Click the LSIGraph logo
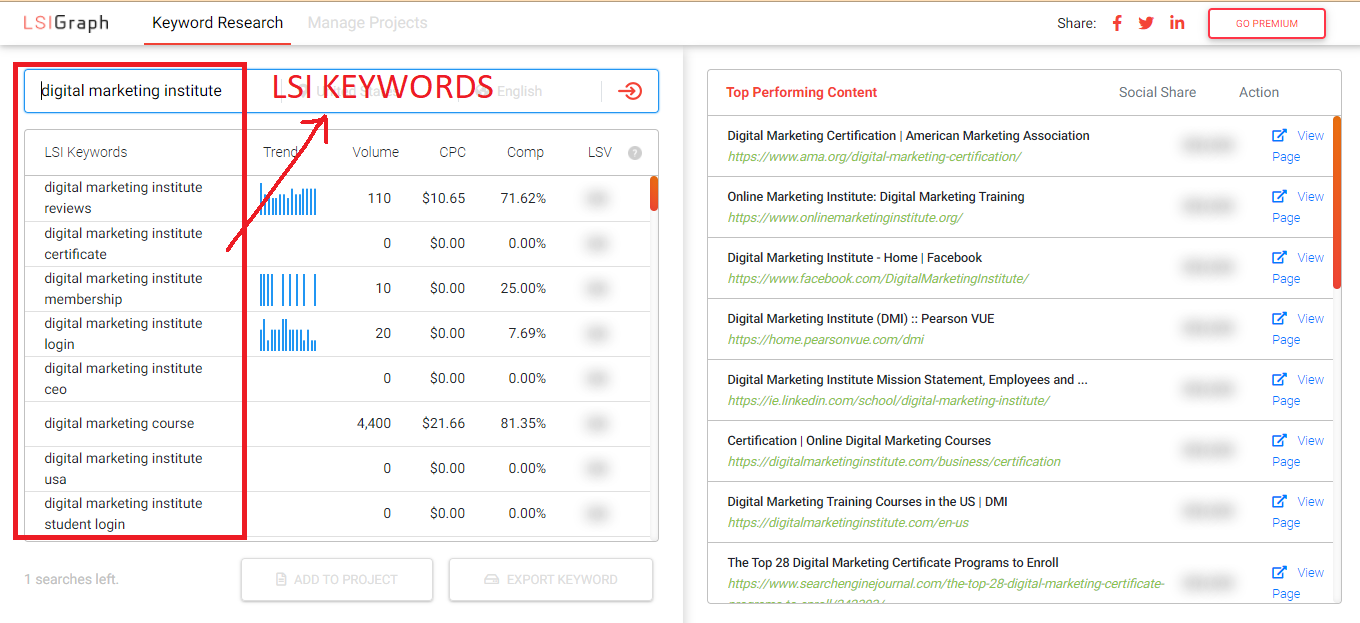 (66, 22)
